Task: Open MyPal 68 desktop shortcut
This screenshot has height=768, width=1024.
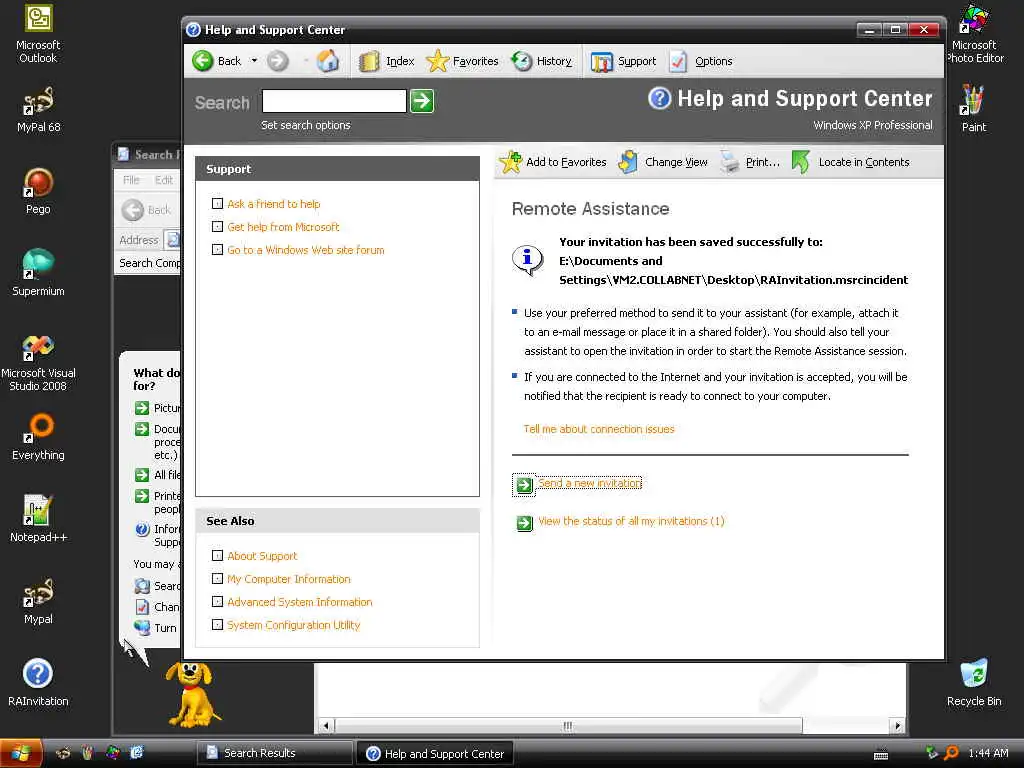Action: (x=38, y=110)
